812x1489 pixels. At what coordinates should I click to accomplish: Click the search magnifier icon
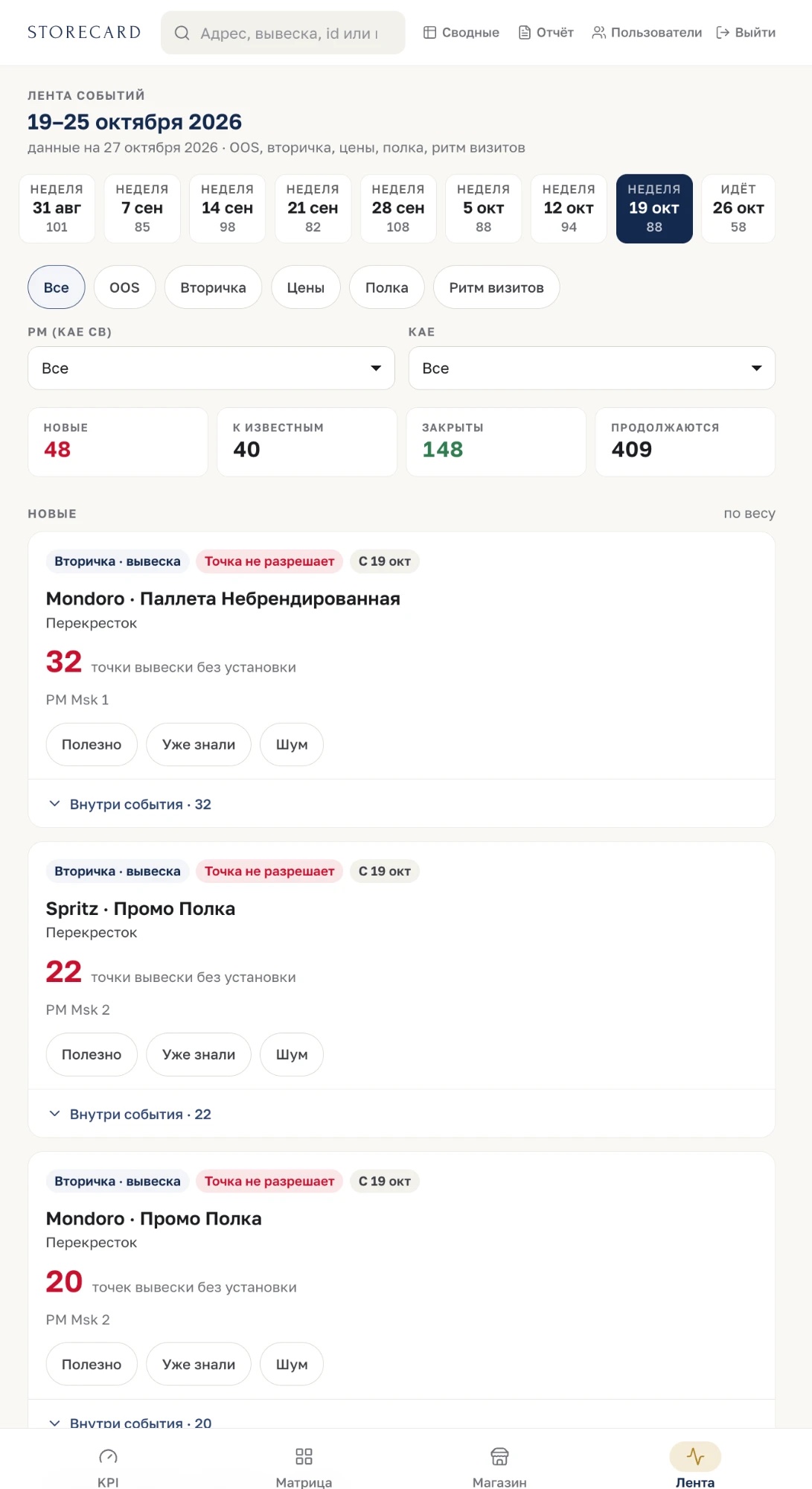[x=182, y=33]
